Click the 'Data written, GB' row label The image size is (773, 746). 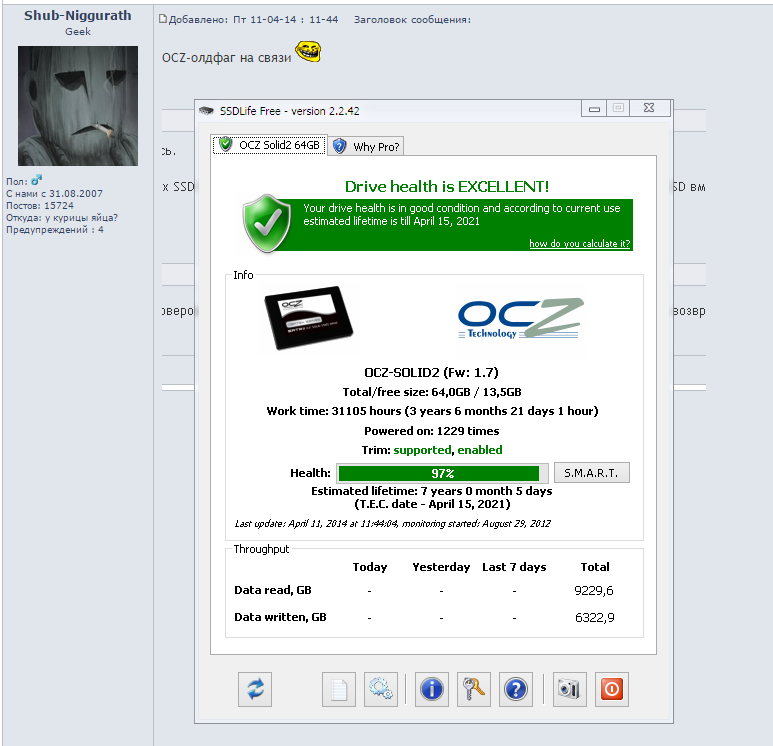click(280, 617)
